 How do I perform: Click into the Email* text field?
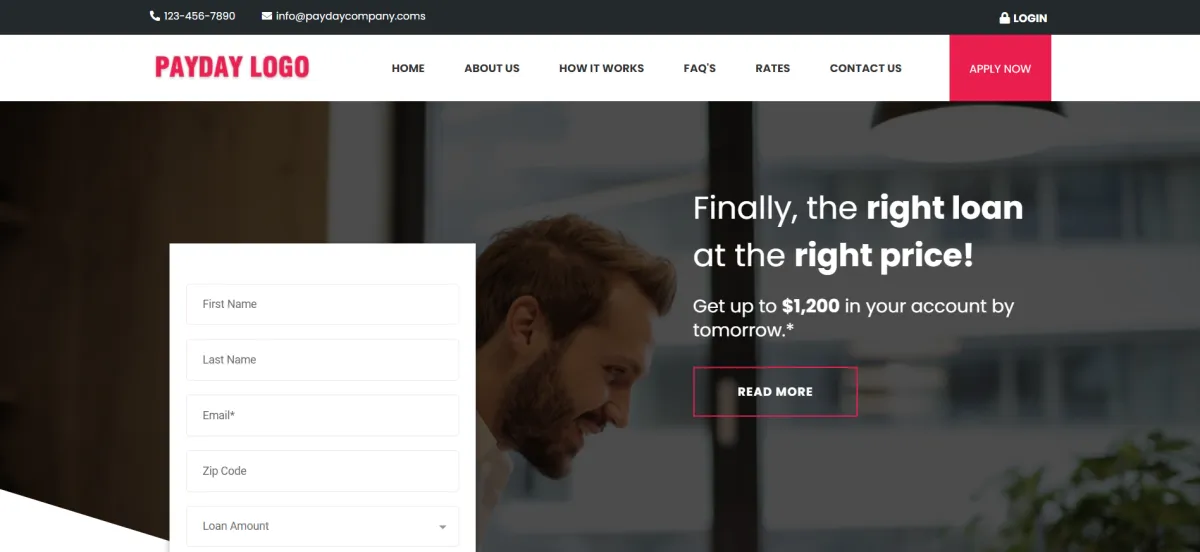pos(322,415)
